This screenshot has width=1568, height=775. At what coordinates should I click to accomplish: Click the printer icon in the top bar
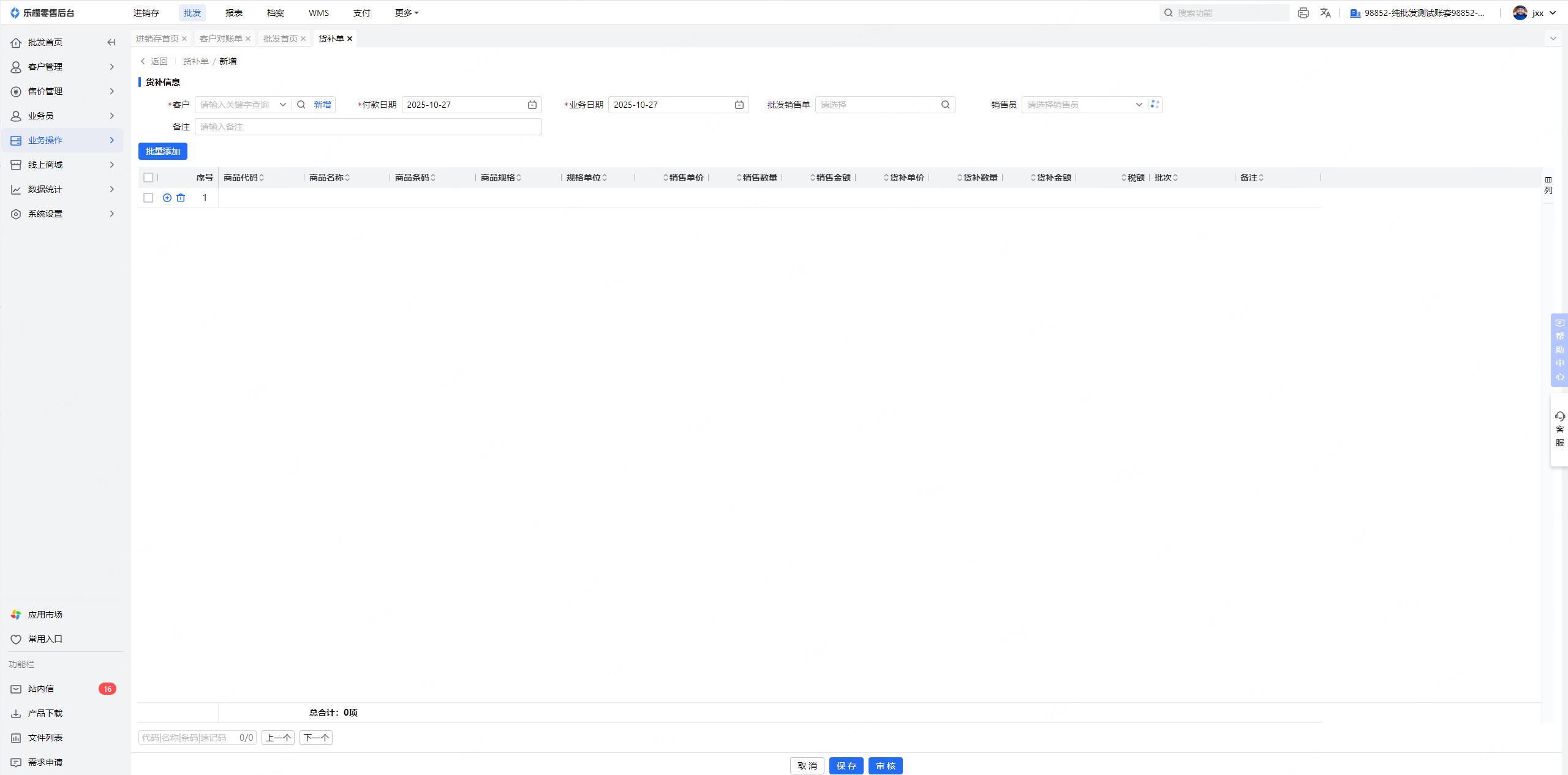point(1303,13)
